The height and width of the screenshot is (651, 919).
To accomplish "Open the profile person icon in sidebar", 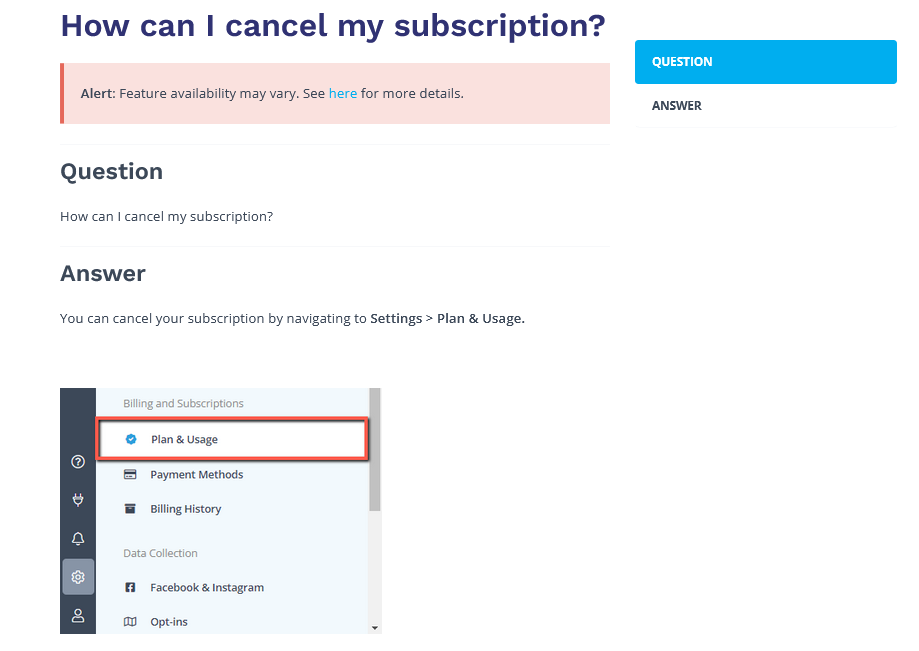I will click(x=78, y=615).
